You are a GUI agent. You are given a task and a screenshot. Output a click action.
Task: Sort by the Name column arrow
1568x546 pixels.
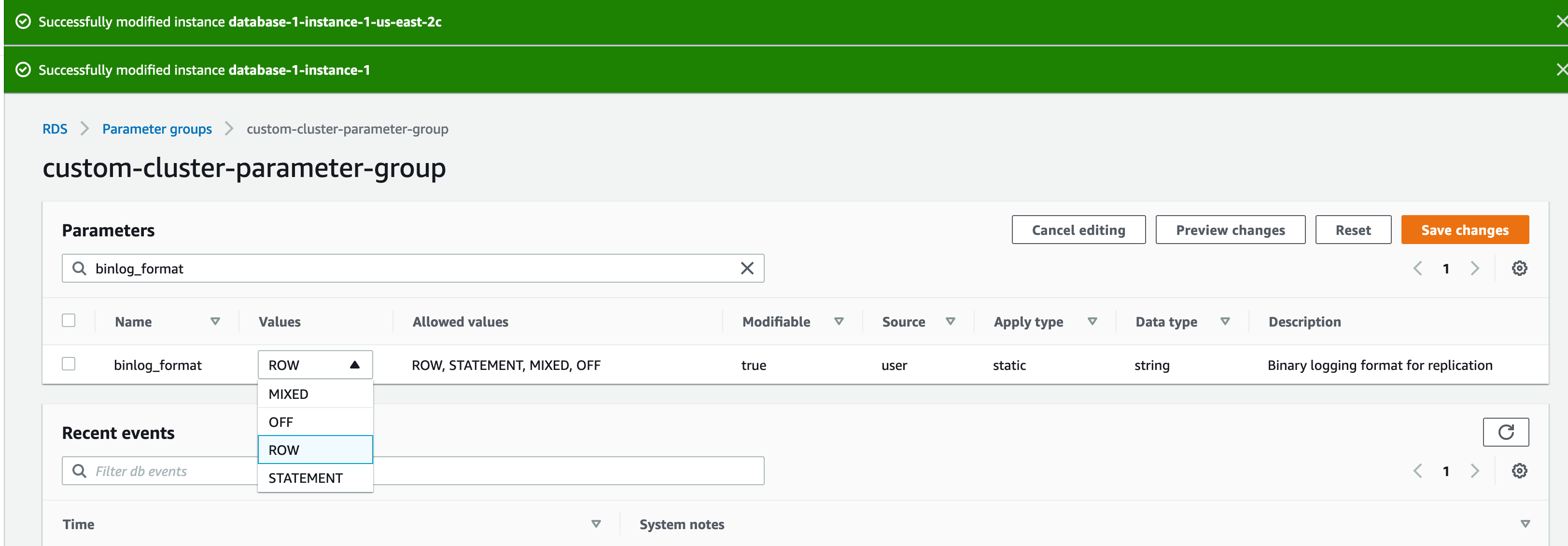click(215, 321)
